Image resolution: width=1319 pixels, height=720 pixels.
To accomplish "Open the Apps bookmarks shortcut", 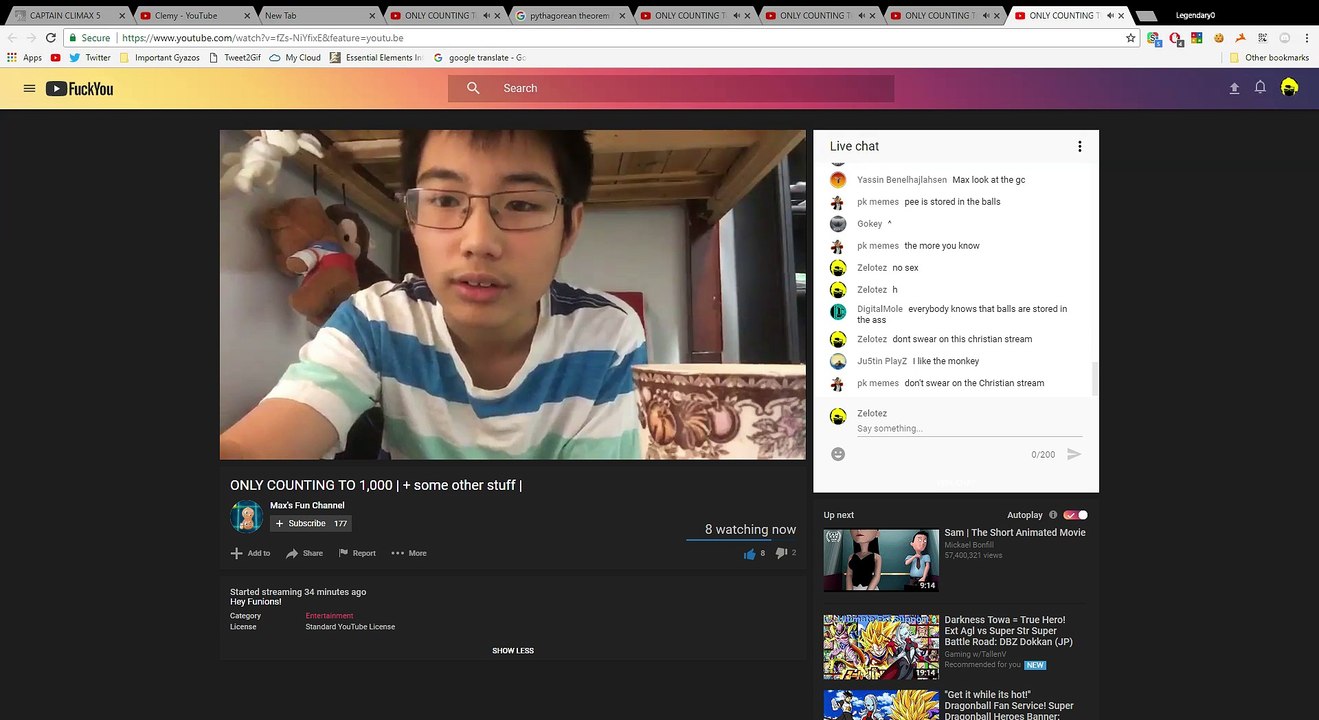I will [x=24, y=58].
